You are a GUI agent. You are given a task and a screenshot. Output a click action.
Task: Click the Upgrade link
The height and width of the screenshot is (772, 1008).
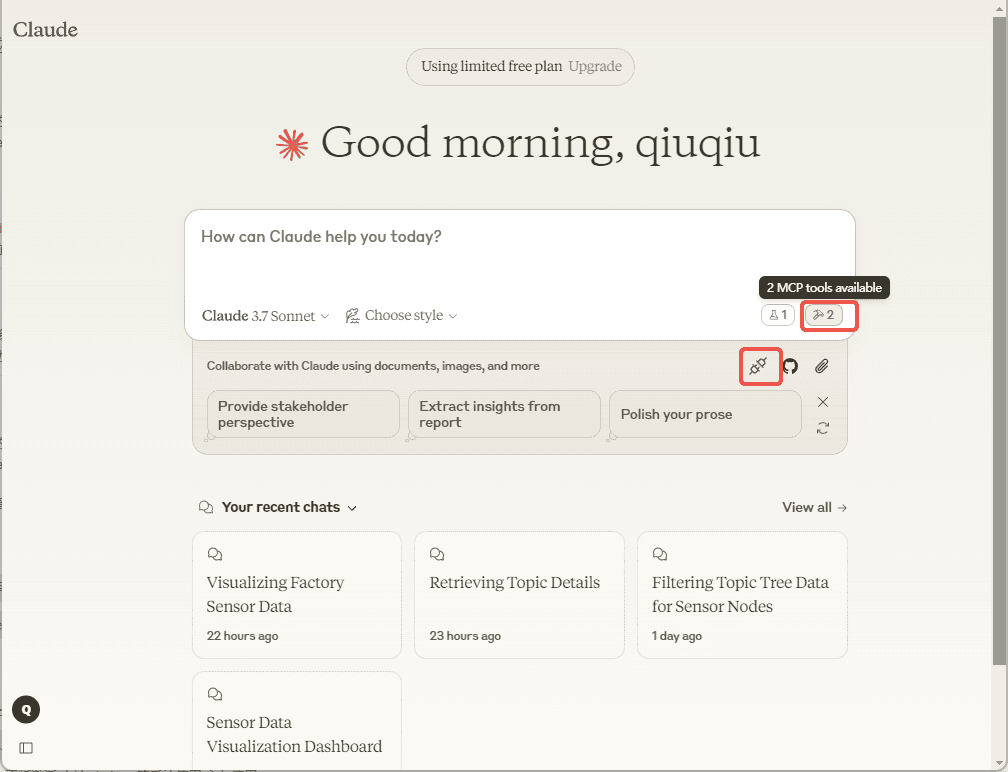coord(595,66)
